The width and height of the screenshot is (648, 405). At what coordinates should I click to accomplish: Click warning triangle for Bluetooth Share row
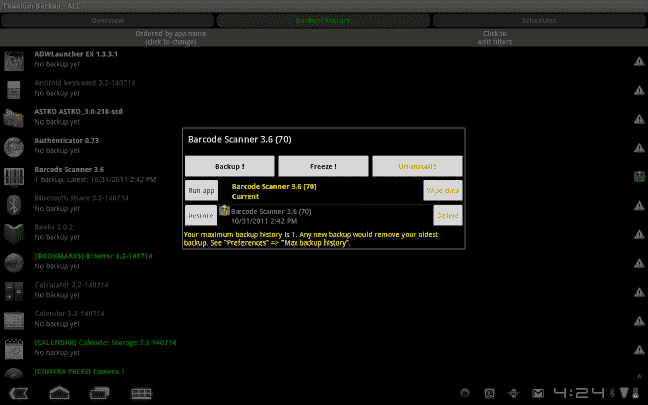[x=639, y=205]
